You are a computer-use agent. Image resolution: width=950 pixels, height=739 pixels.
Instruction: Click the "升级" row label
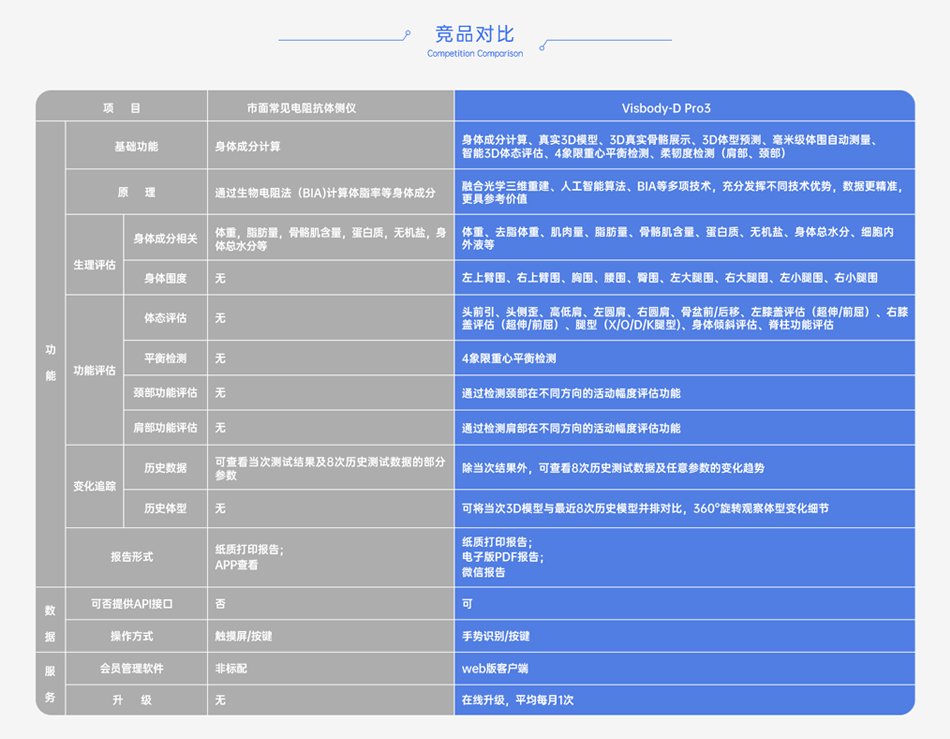coord(132,700)
